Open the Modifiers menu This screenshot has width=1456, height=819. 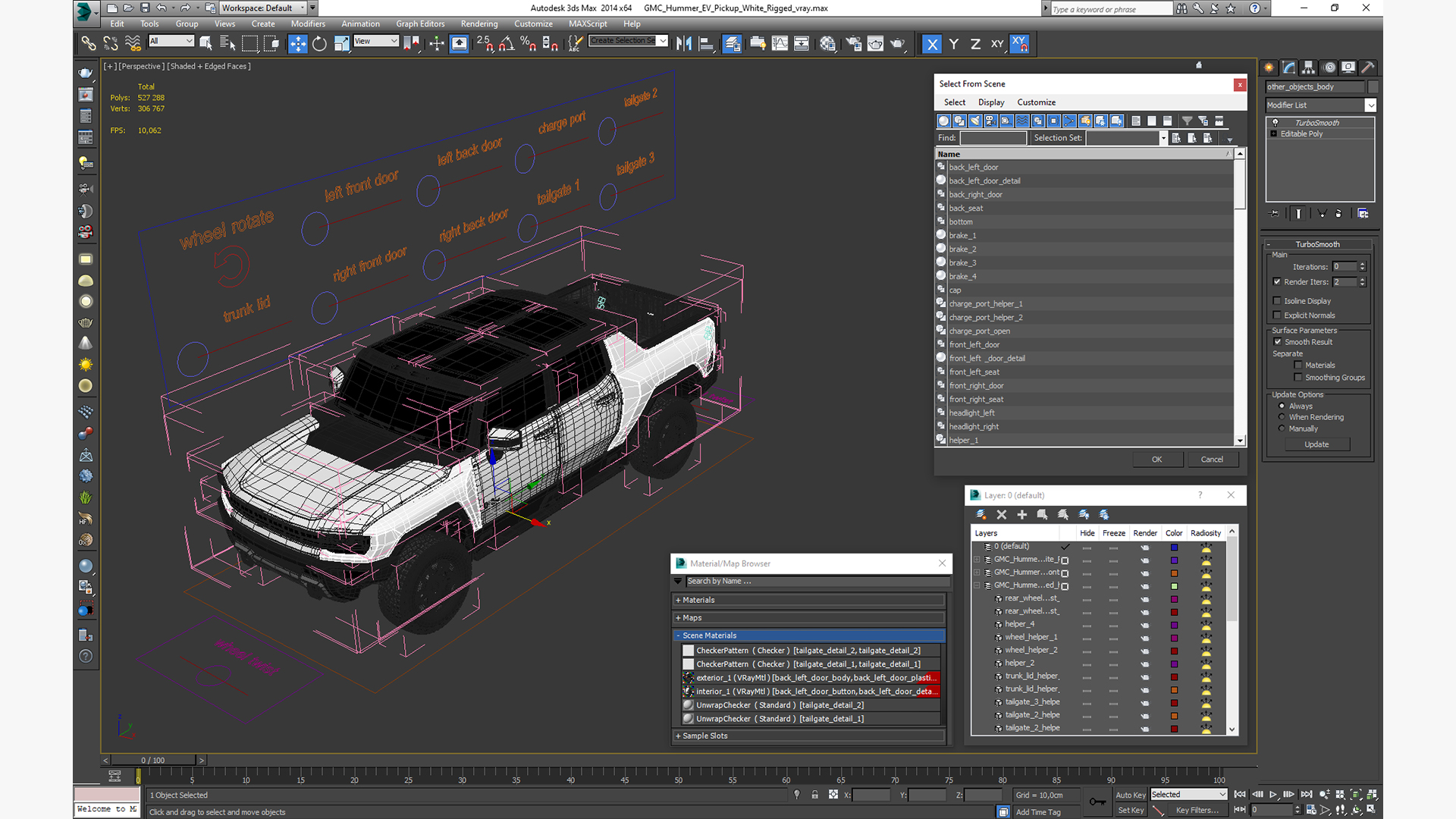308,24
